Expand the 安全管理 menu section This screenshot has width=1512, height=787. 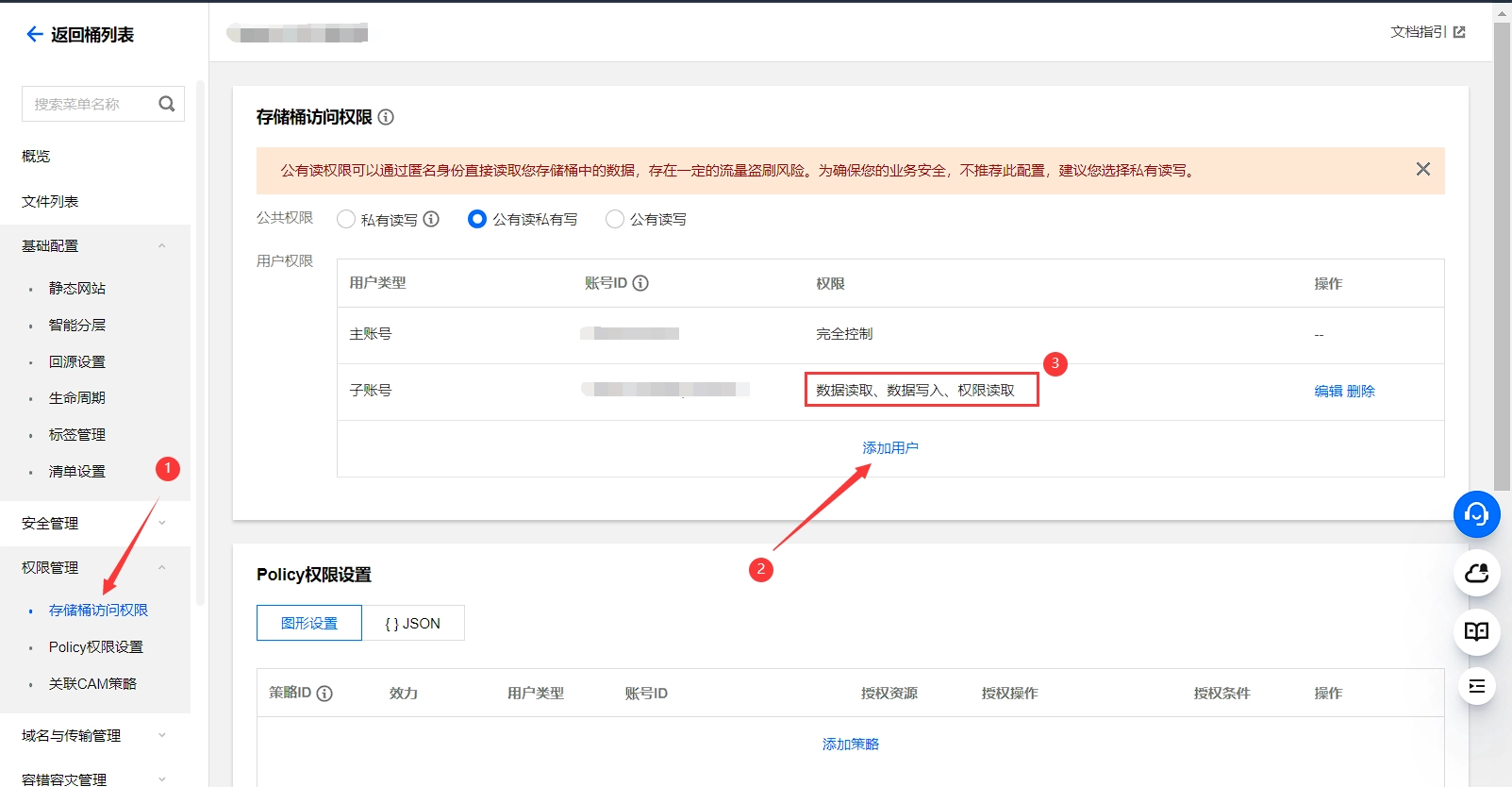pyautogui.click(x=162, y=523)
